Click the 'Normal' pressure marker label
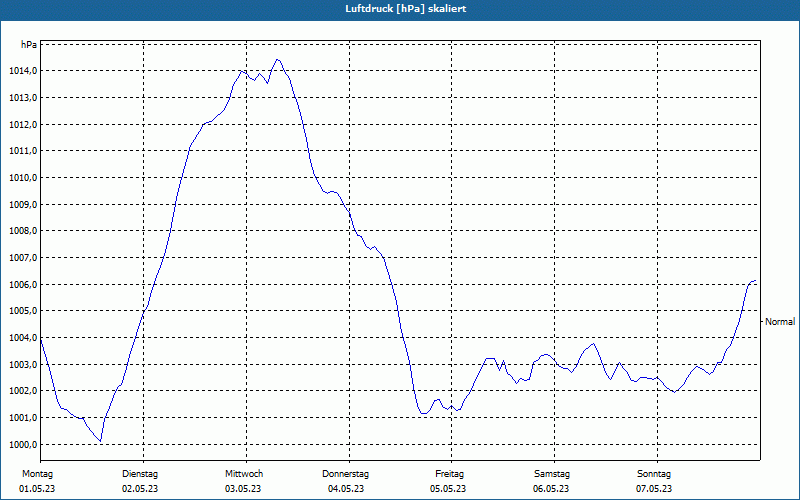The height and width of the screenshot is (500, 800). click(x=780, y=322)
